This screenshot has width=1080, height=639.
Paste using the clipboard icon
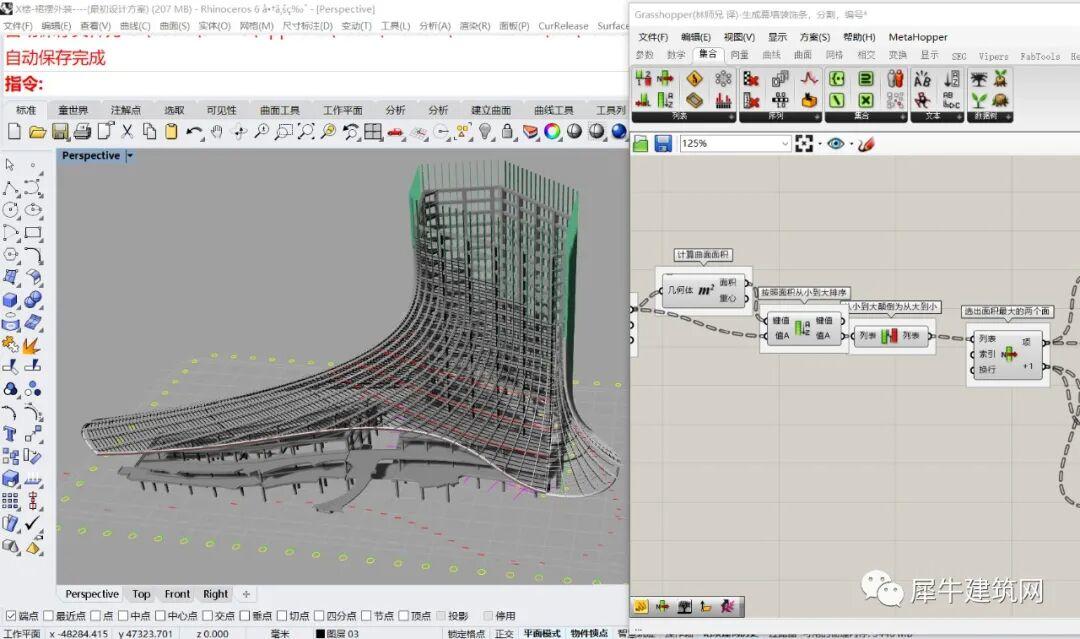(x=172, y=131)
